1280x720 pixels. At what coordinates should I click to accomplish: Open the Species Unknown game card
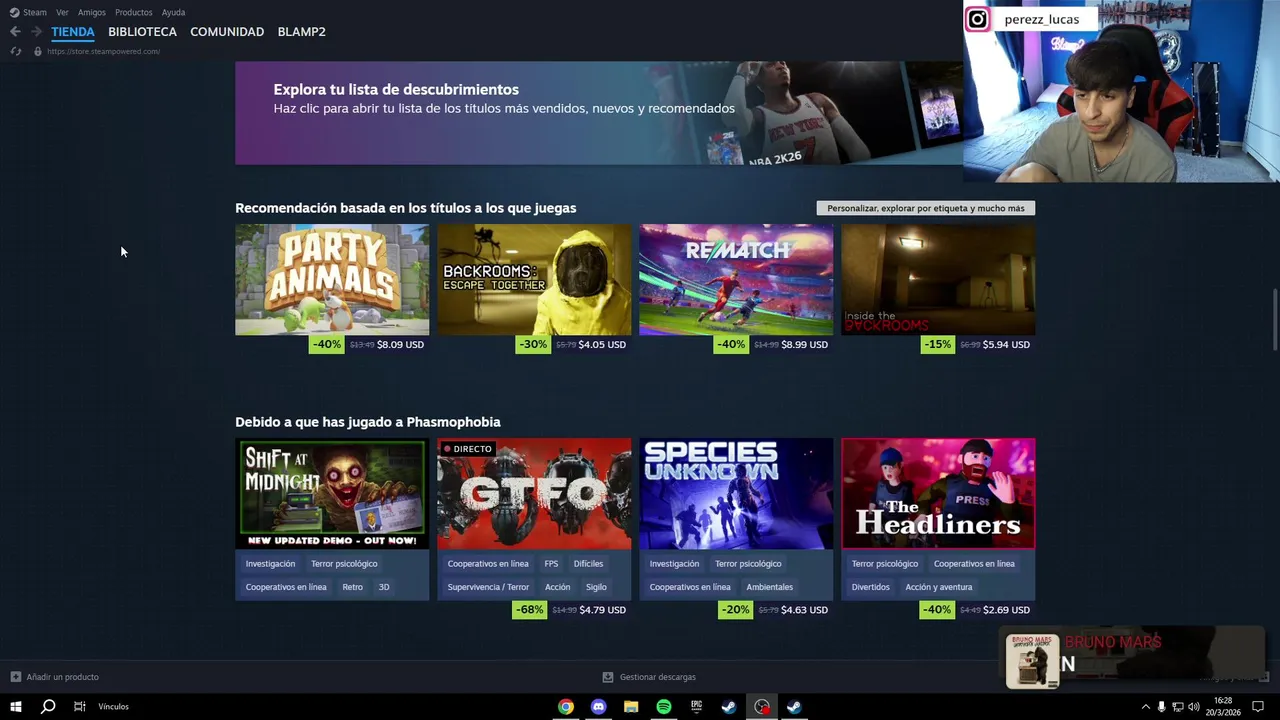[736, 493]
